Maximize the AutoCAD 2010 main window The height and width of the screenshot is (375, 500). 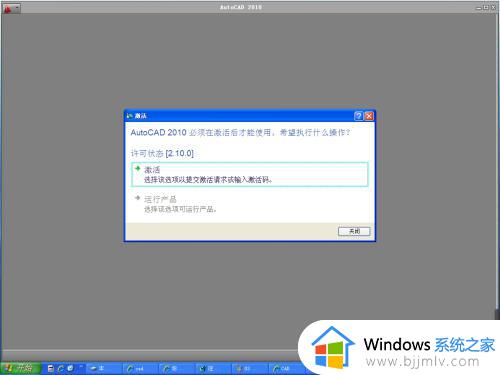[x=486, y=7]
